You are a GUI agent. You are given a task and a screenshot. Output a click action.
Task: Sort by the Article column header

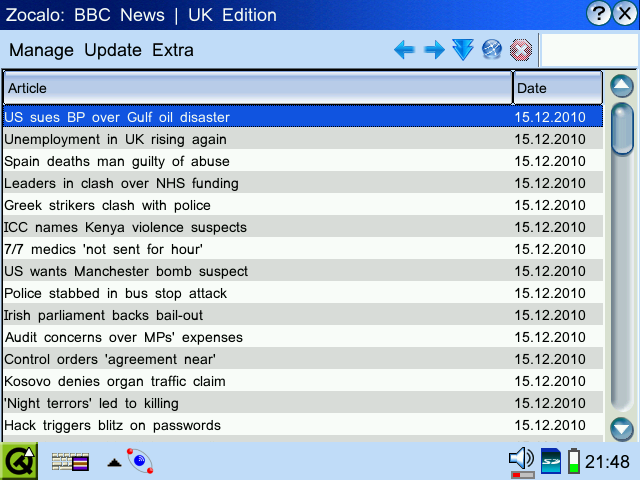[257, 89]
